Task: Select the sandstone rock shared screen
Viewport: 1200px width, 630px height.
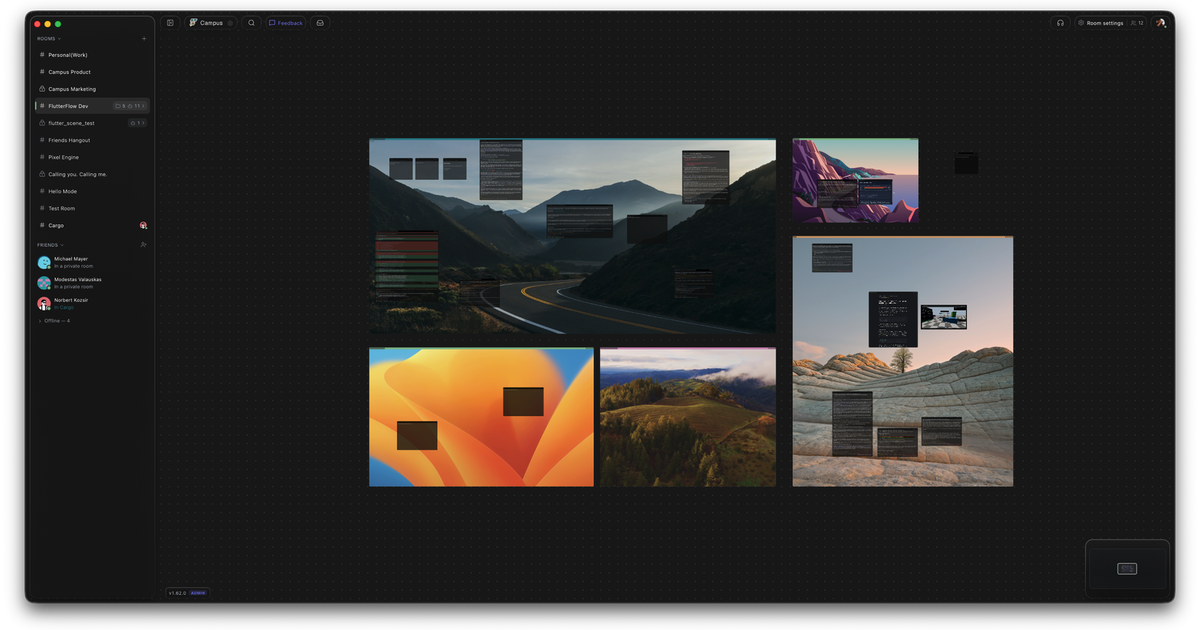Action: click(903, 361)
